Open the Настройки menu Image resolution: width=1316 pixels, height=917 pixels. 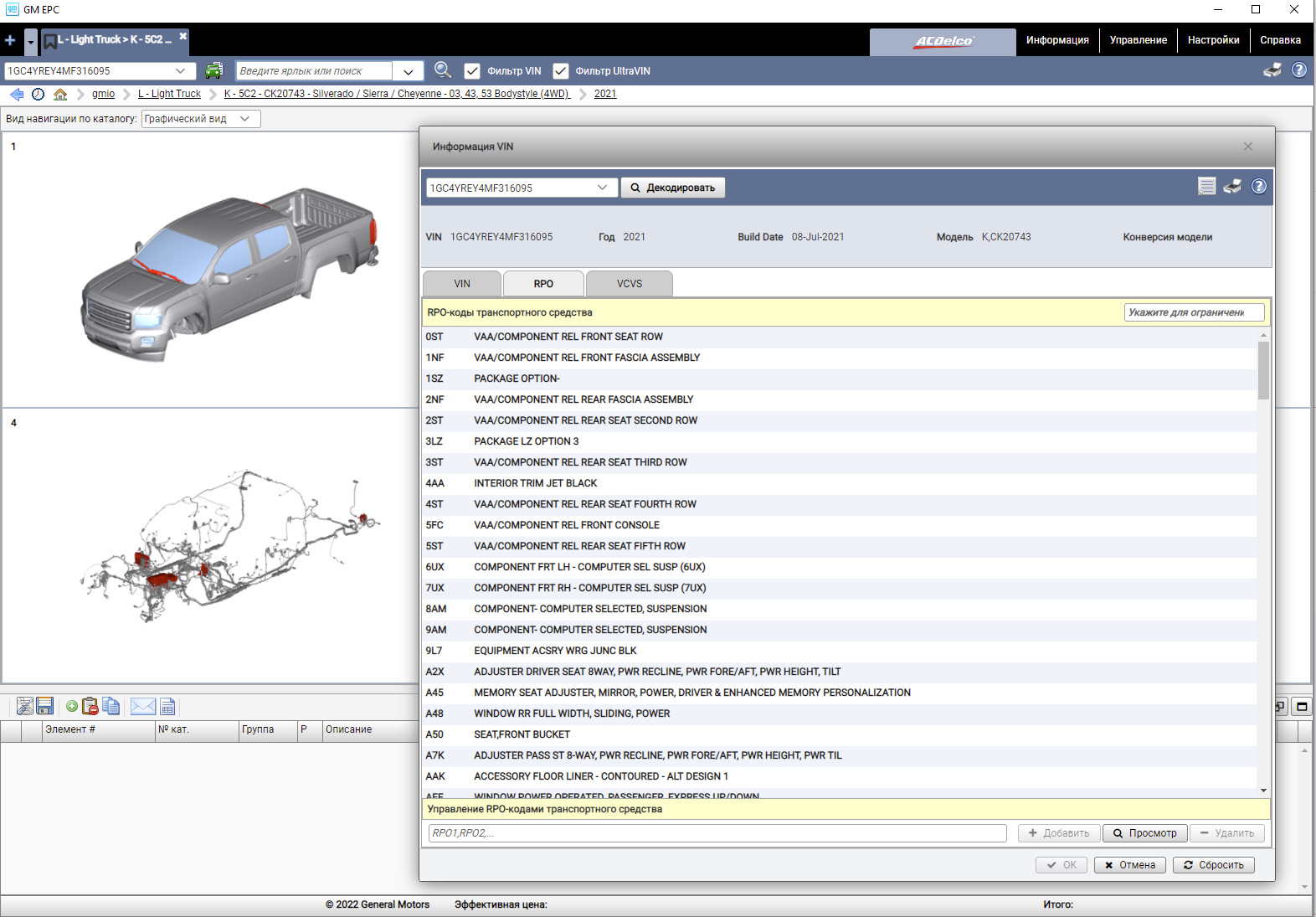pos(1213,40)
